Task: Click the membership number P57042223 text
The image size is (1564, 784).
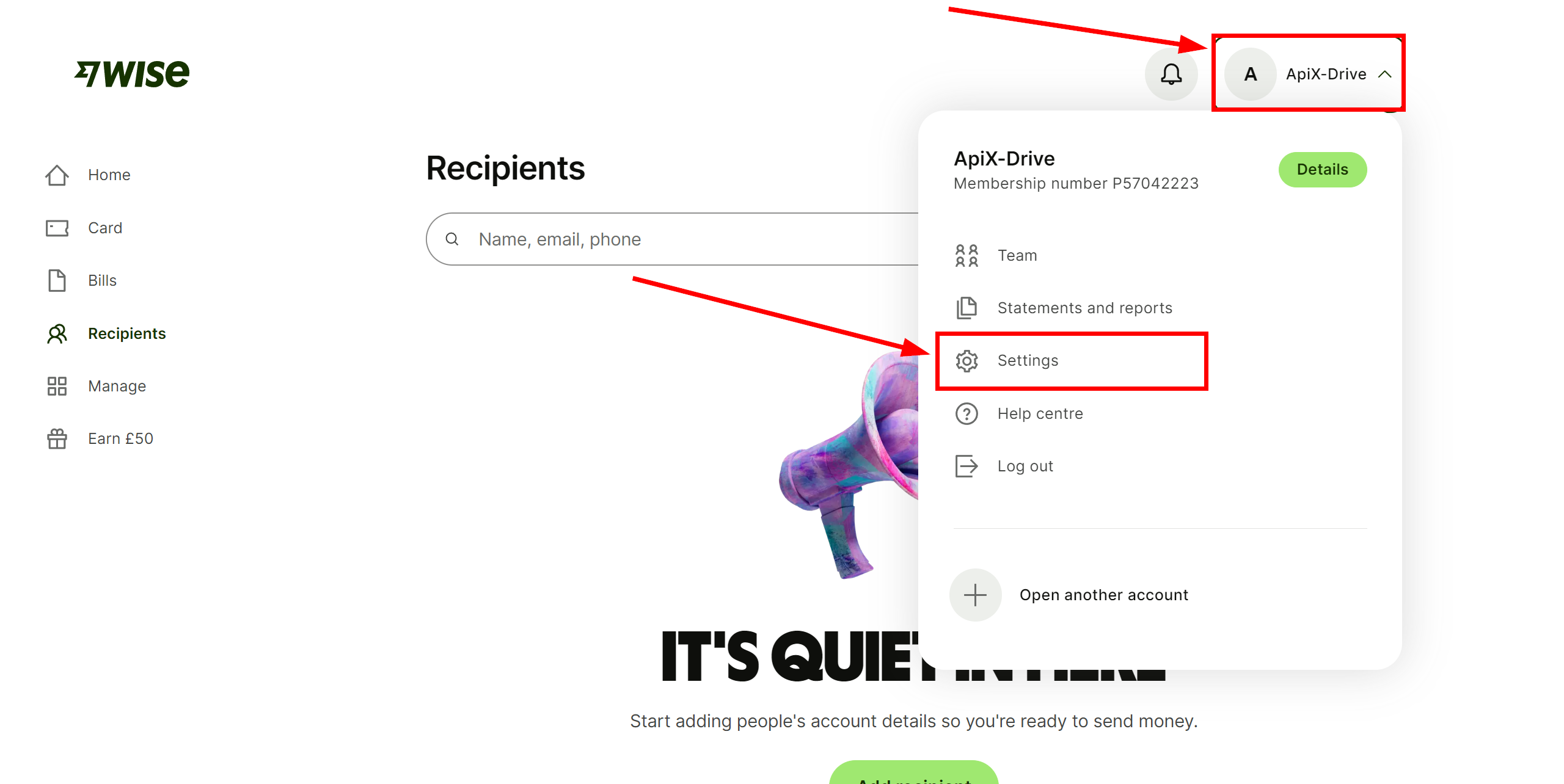Action: click(1076, 183)
